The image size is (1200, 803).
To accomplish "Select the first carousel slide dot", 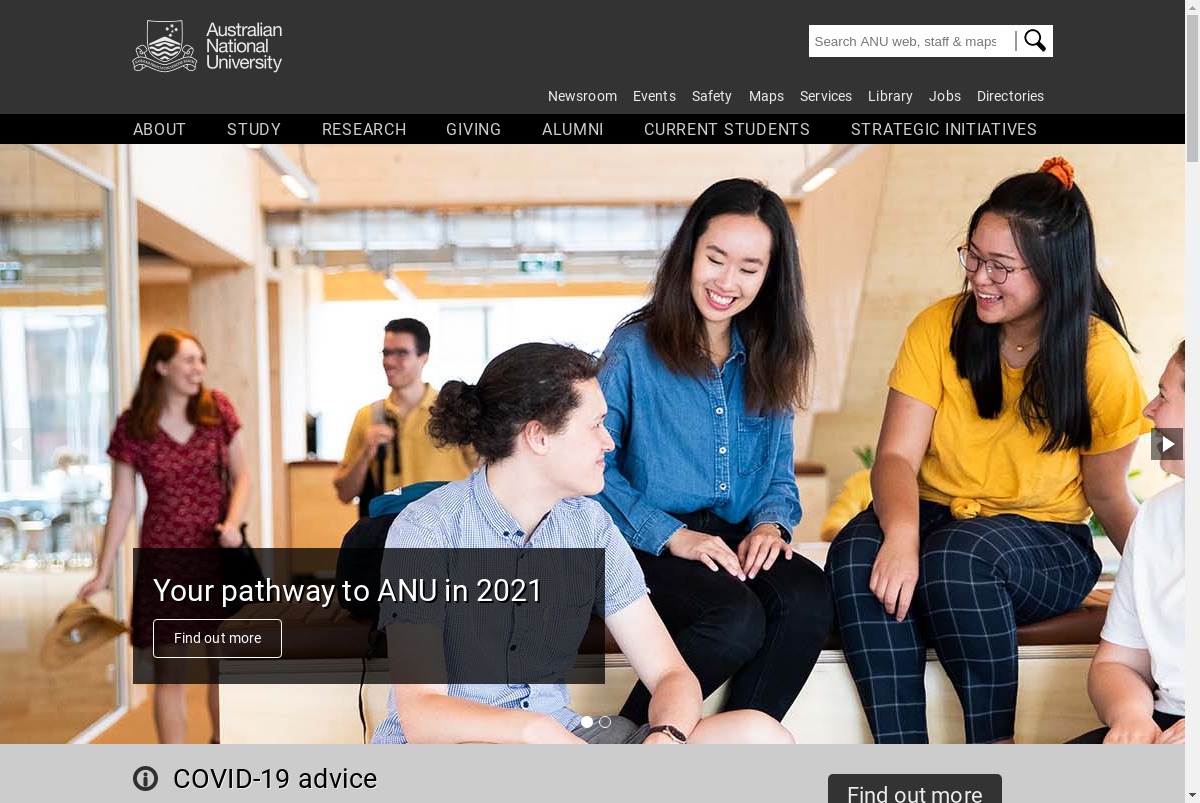I will click(587, 722).
